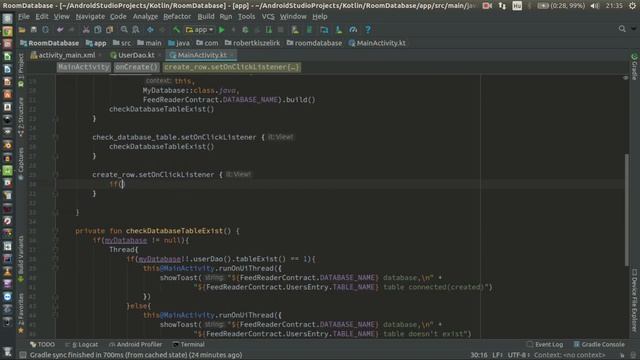Screen dimensions: 640x360
Task: Click the Find magnifier icon
Action: (124, 30)
